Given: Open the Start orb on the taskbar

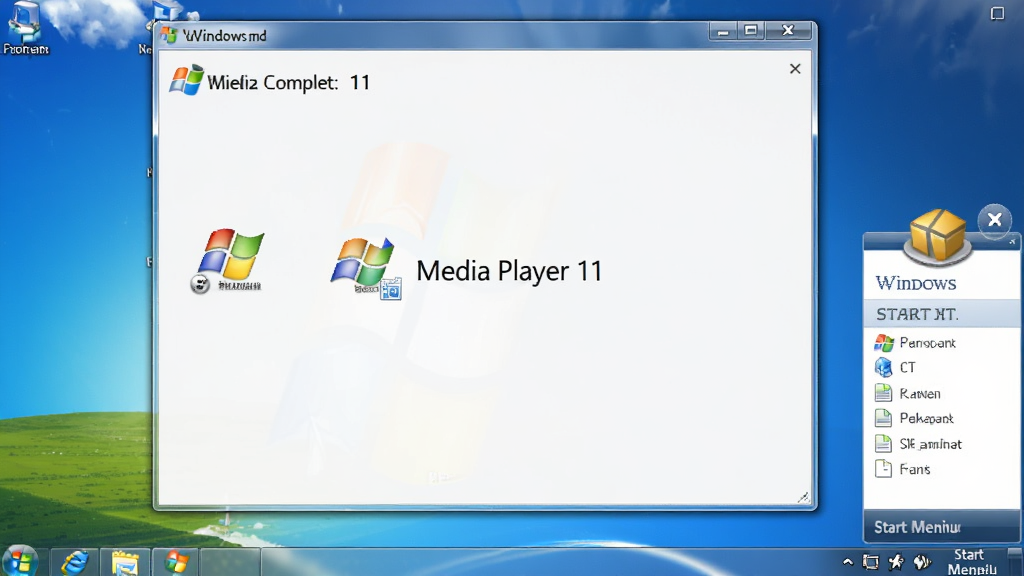Looking at the screenshot, I should (x=20, y=562).
